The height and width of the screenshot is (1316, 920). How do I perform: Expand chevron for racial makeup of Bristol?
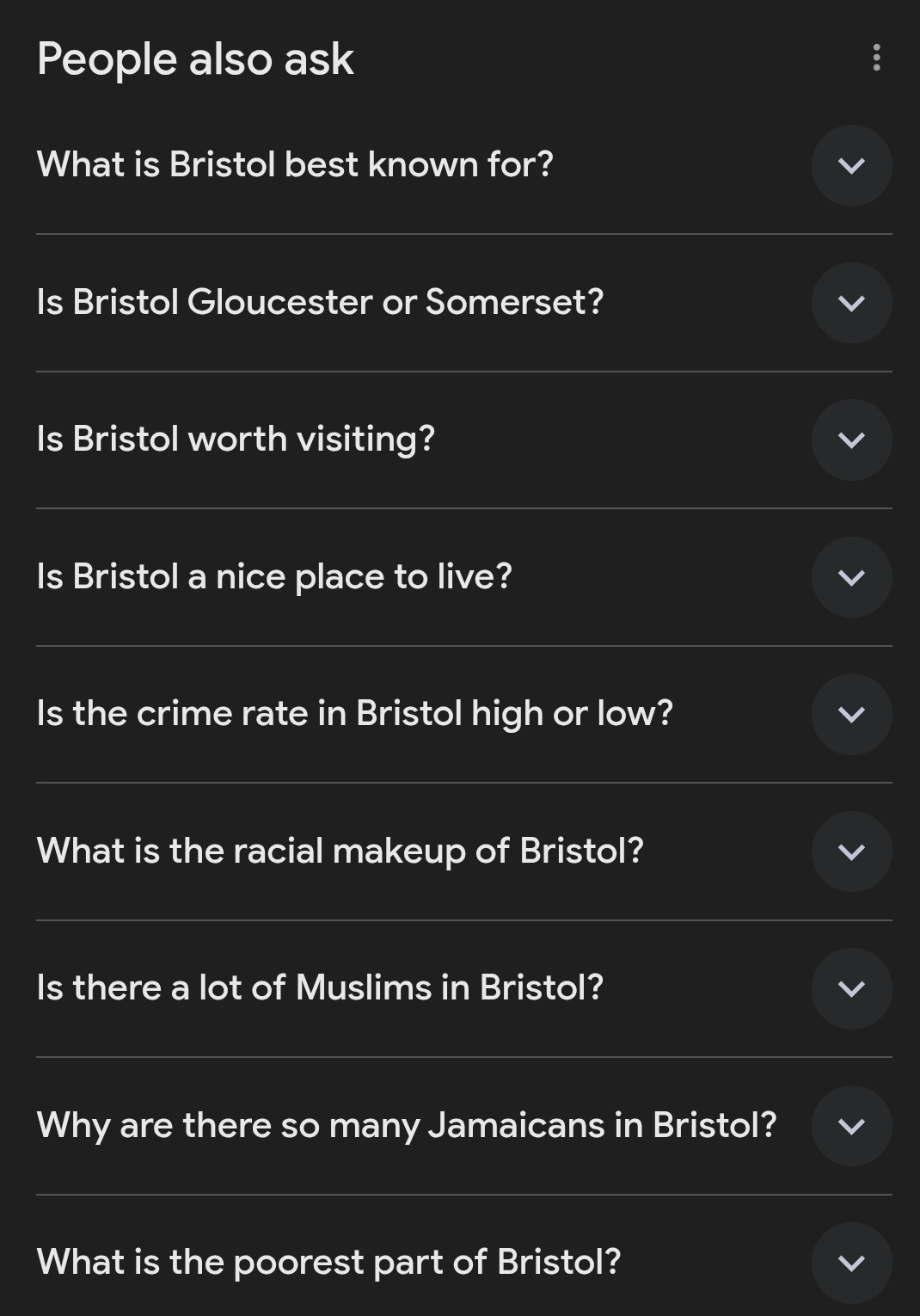click(x=851, y=852)
